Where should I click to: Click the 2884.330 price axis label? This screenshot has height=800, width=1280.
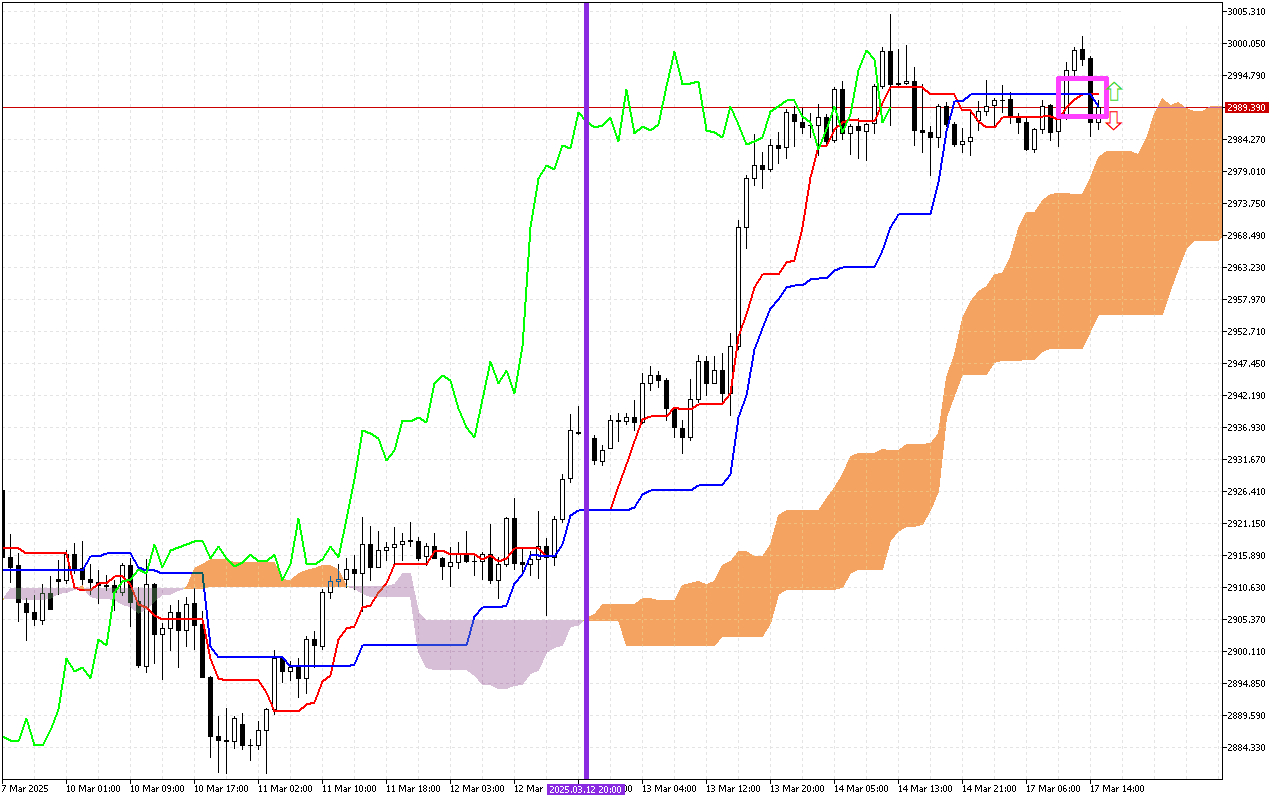pos(1246,748)
